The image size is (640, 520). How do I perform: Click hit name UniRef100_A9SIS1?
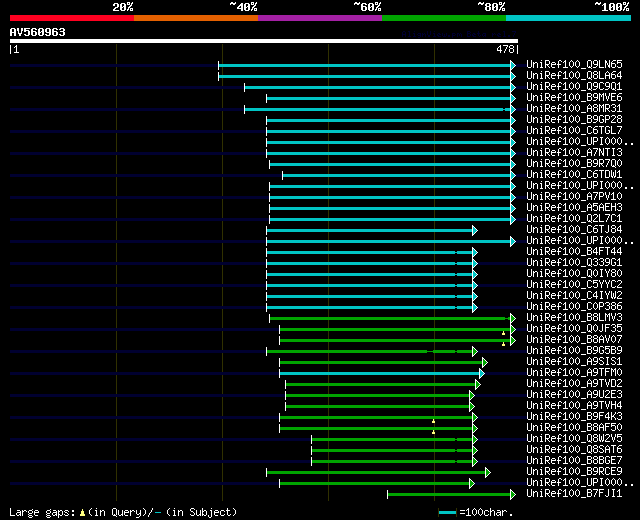[x=574, y=362]
